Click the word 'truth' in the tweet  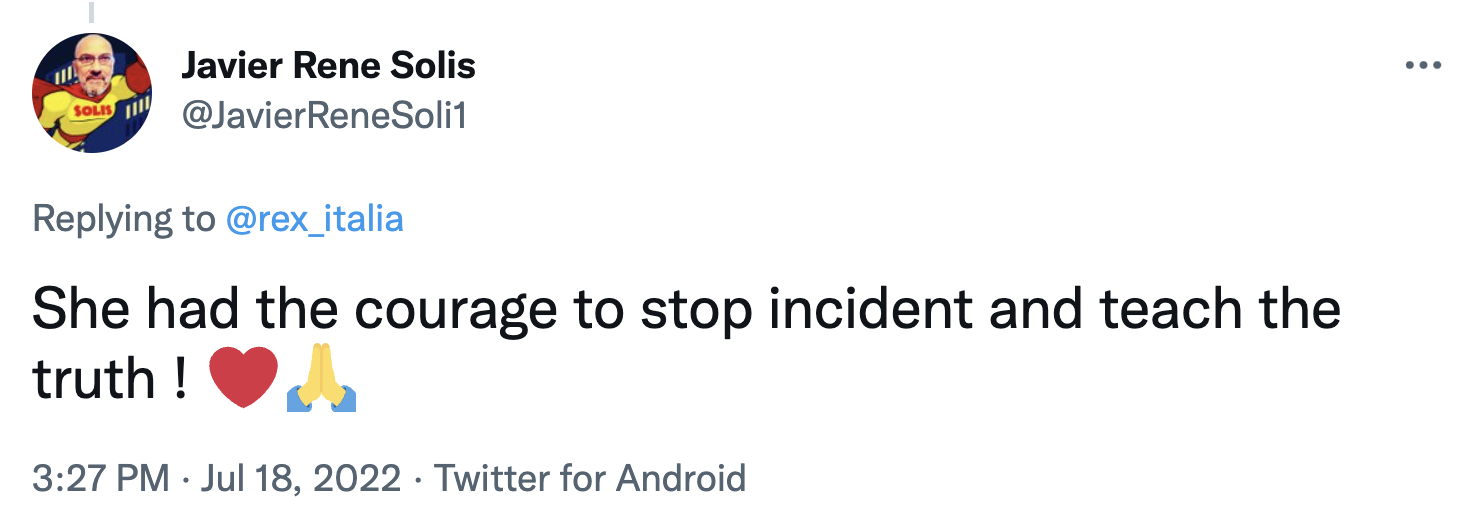tap(94, 380)
